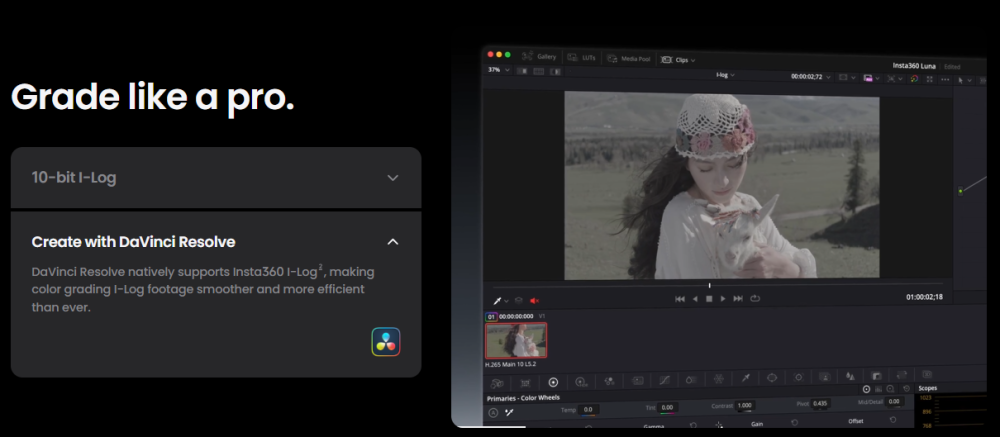
Task: Click the viewer eyedropper tool
Action: coord(497,300)
